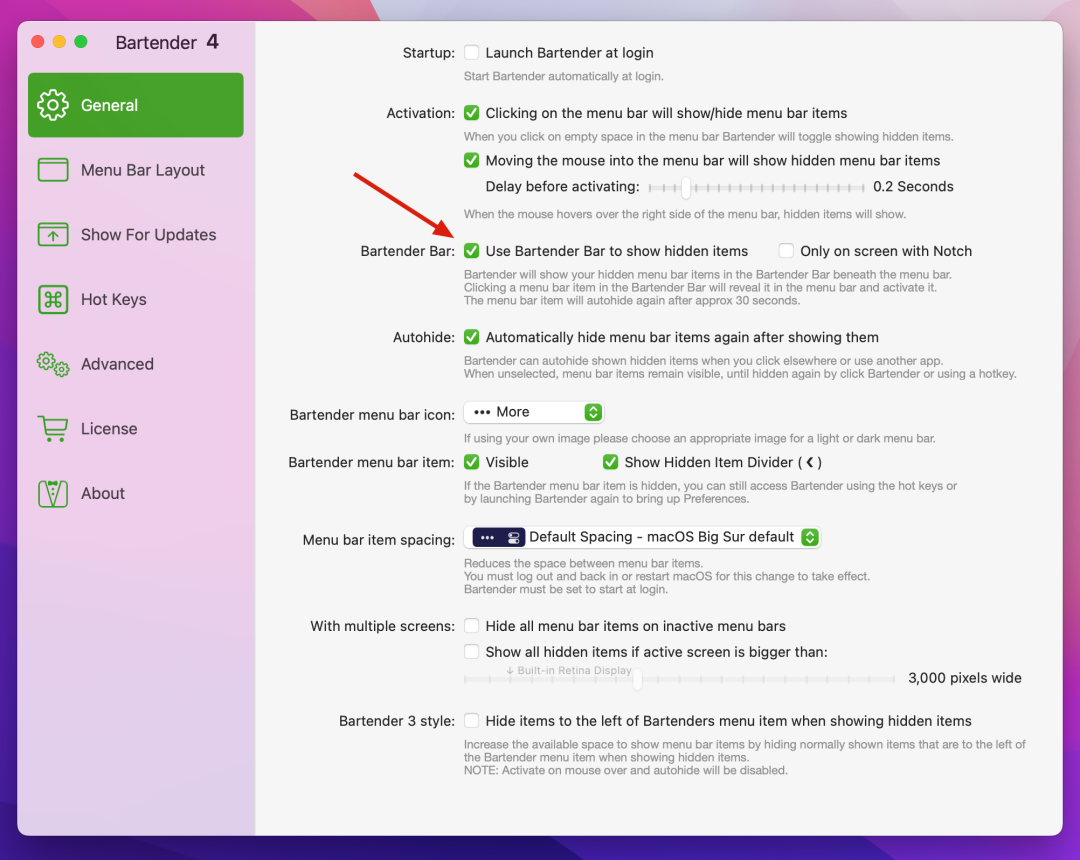Click the General gear icon in sidebar
Screen dimensions: 1080x860
pyautogui.click(x=53, y=105)
